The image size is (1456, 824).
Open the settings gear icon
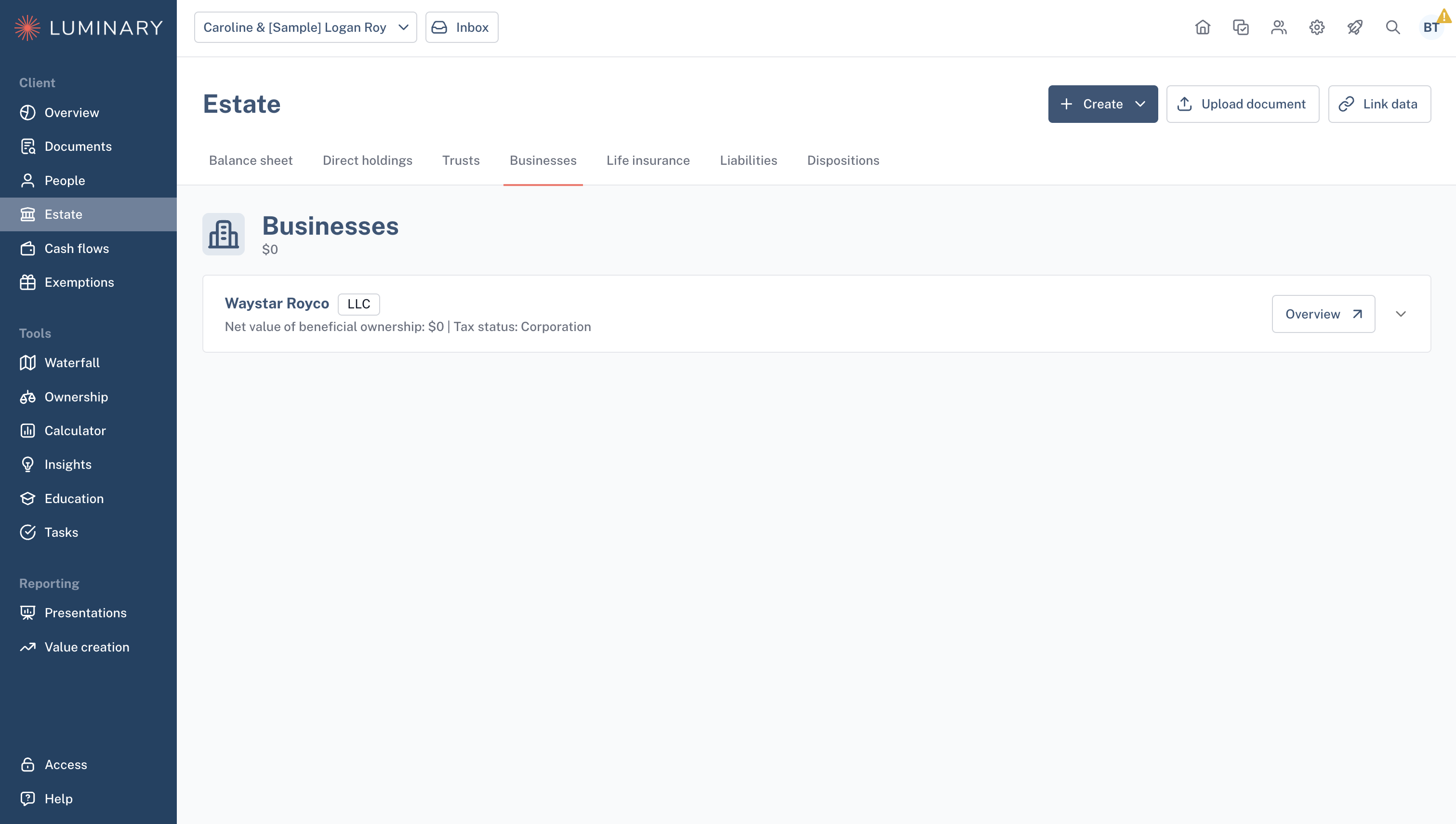click(1317, 27)
